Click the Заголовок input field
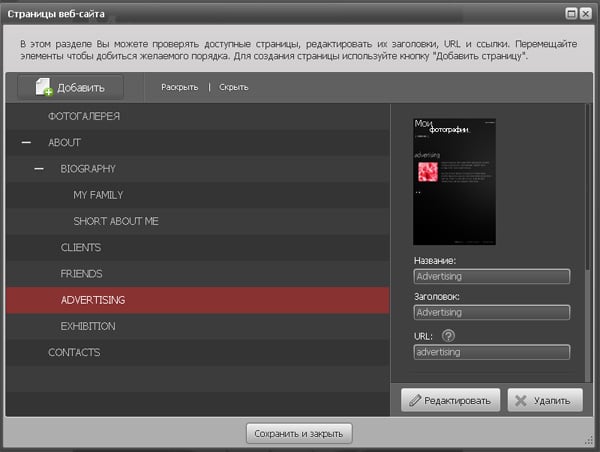This screenshot has width=600, height=452. tap(491, 313)
